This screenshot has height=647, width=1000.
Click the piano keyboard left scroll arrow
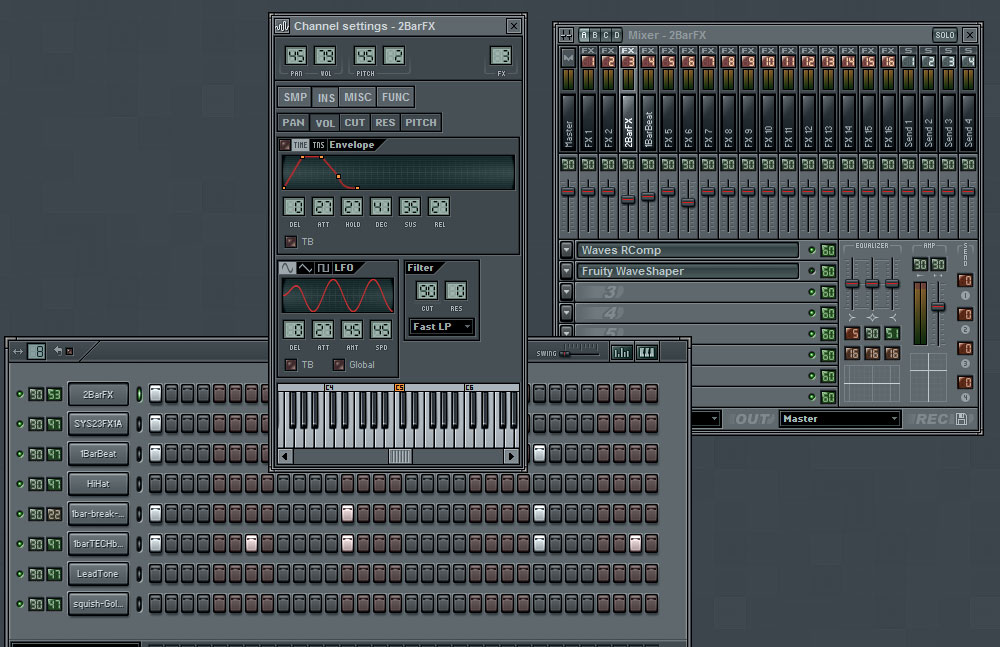285,456
